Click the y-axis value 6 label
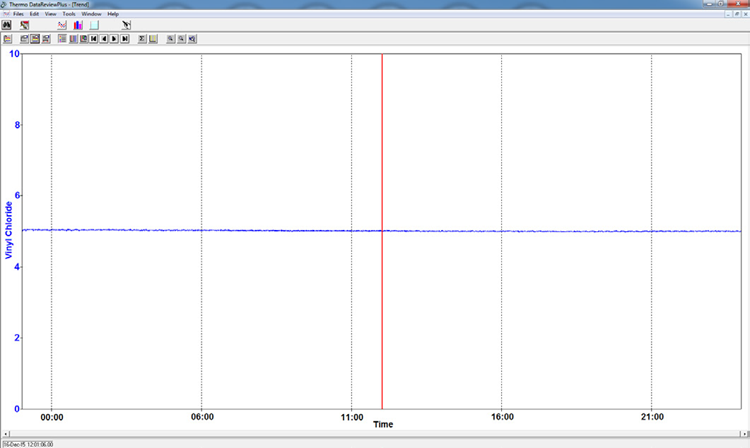Viewport: 750px width, 448px height. pyautogui.click(x=17, y=196)
